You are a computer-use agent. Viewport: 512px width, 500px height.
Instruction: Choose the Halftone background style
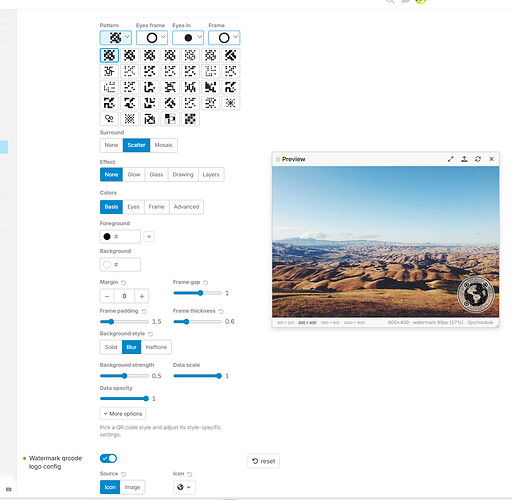click(x=156, y=347)
